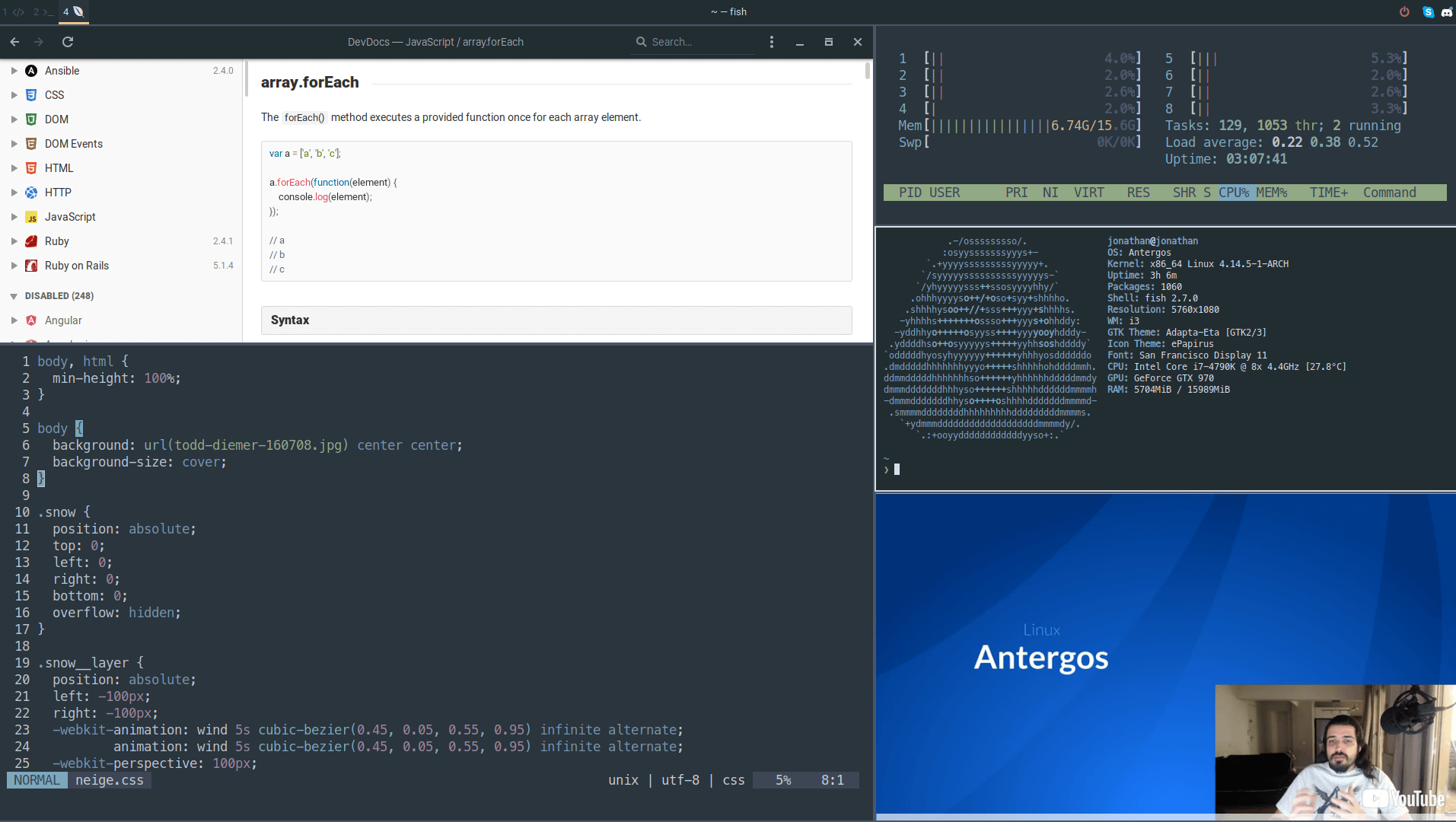Click the Syntax section heading
The height and width of the screenshot is (822, 1456).
click(290, 320)
